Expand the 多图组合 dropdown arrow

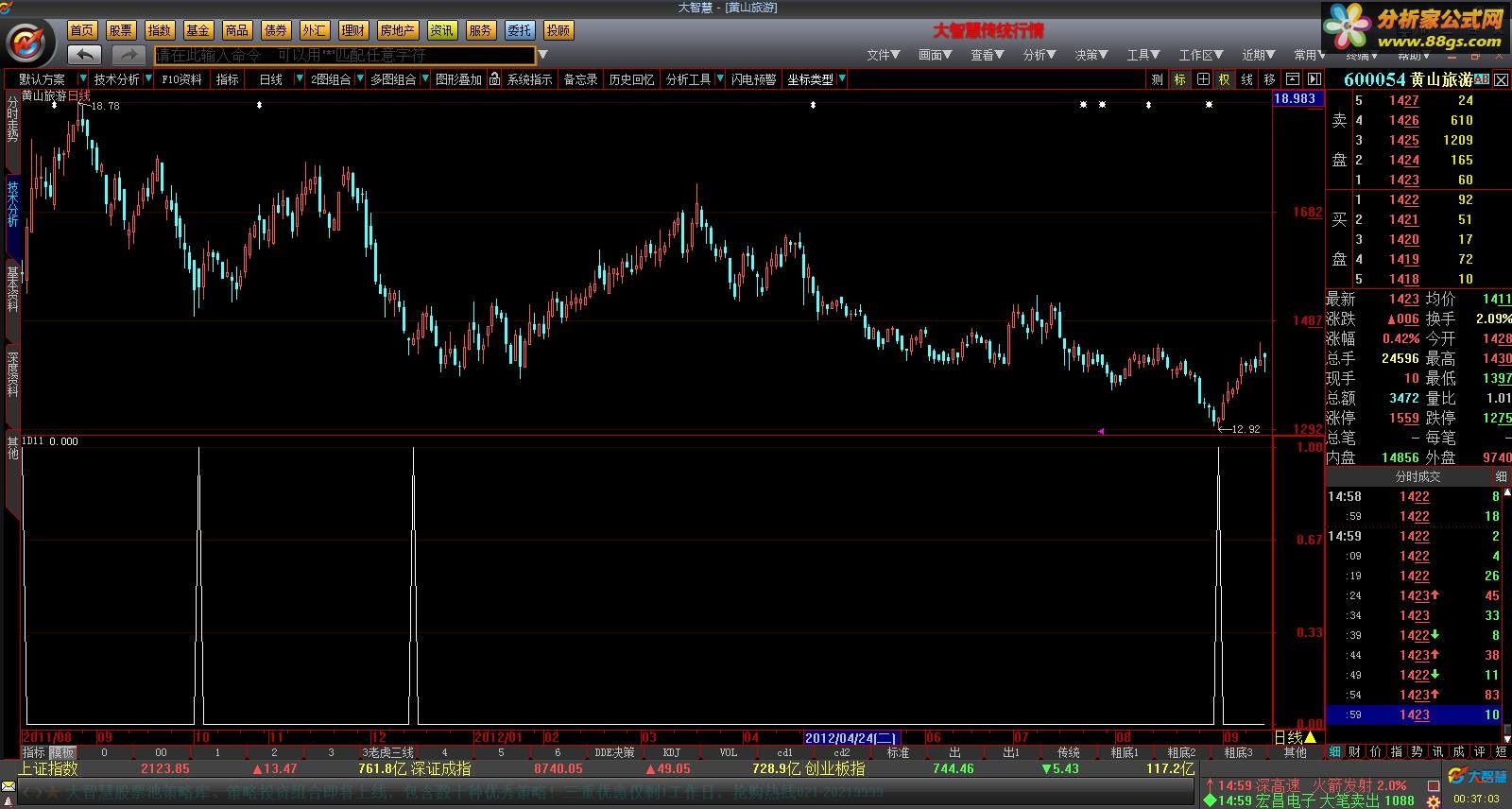point(423,79)
